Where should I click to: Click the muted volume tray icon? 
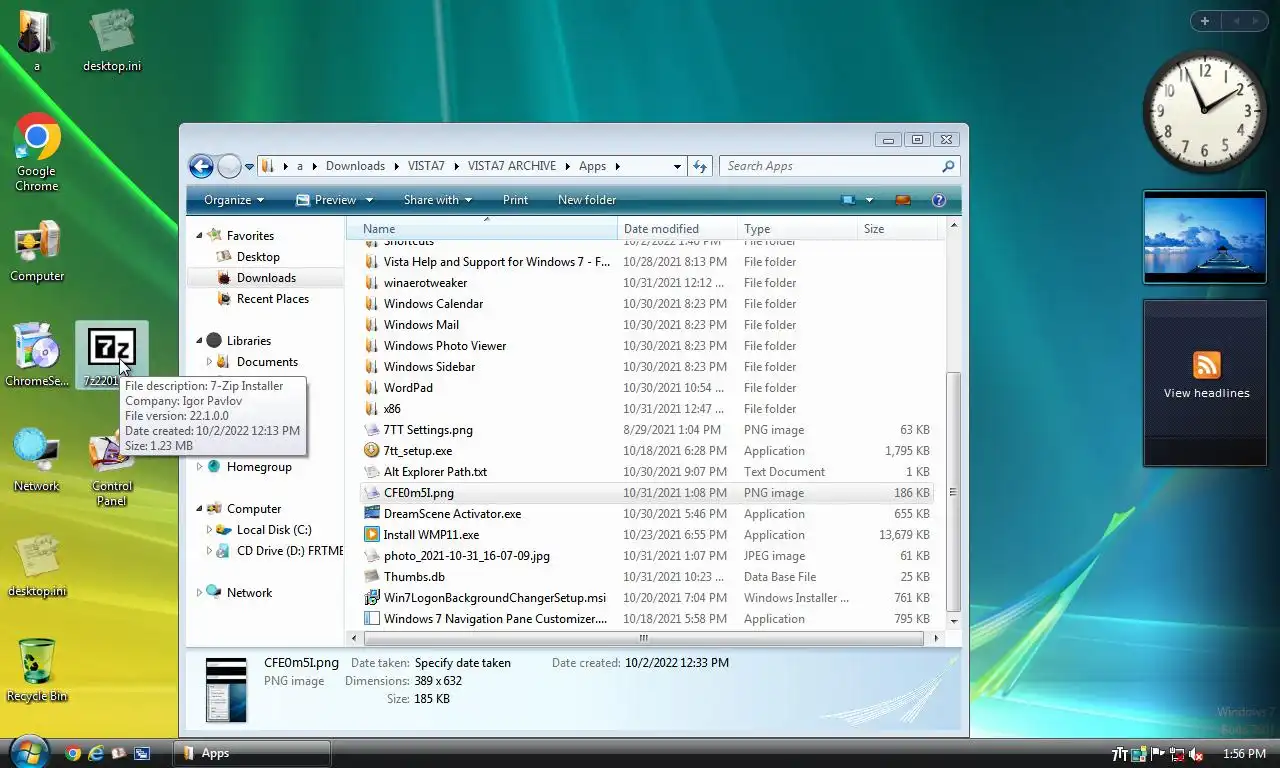1196,754
